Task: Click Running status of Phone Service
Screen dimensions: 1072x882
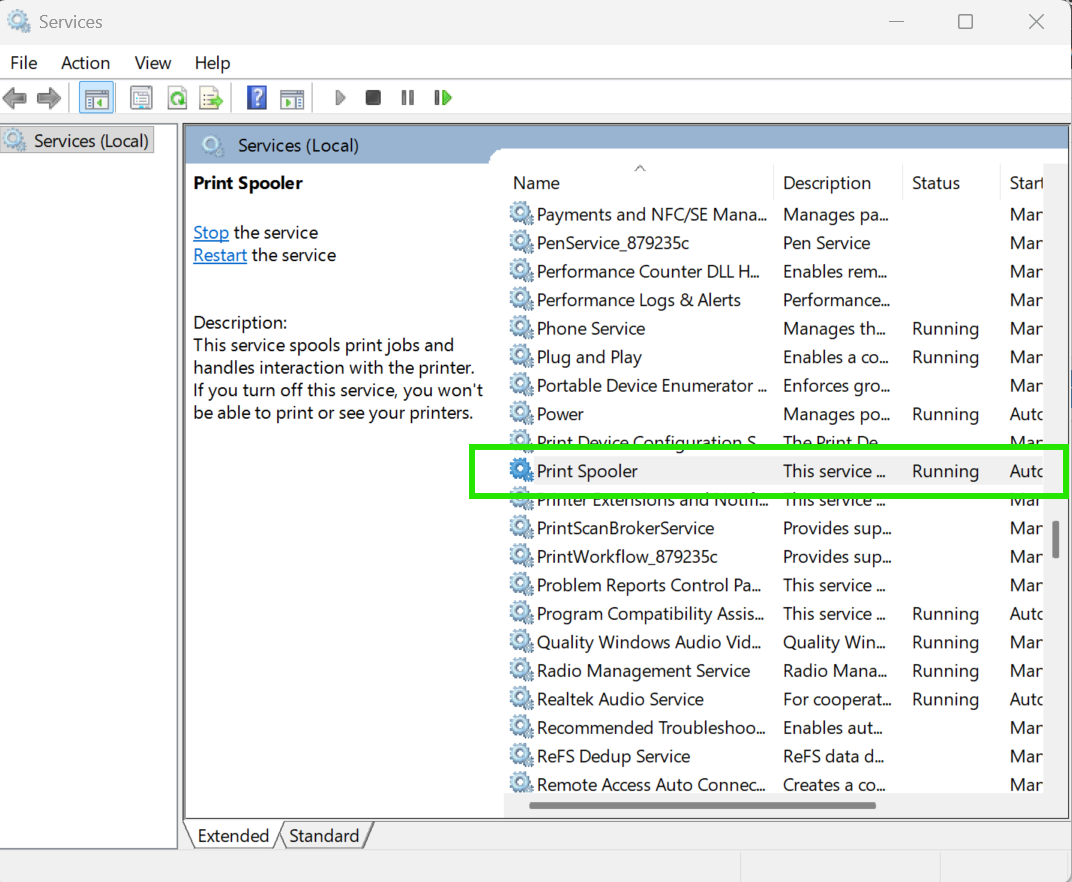Action: [x=945, y=329]
